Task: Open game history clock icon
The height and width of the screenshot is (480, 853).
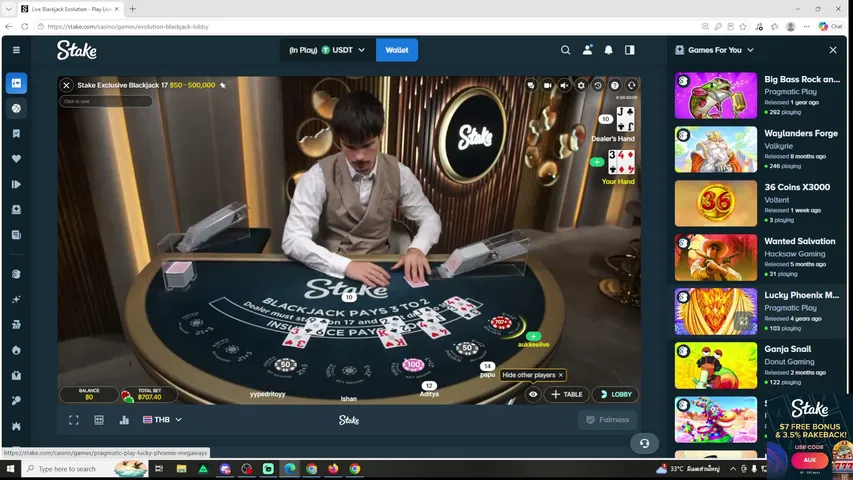Action: coord(598,85)
